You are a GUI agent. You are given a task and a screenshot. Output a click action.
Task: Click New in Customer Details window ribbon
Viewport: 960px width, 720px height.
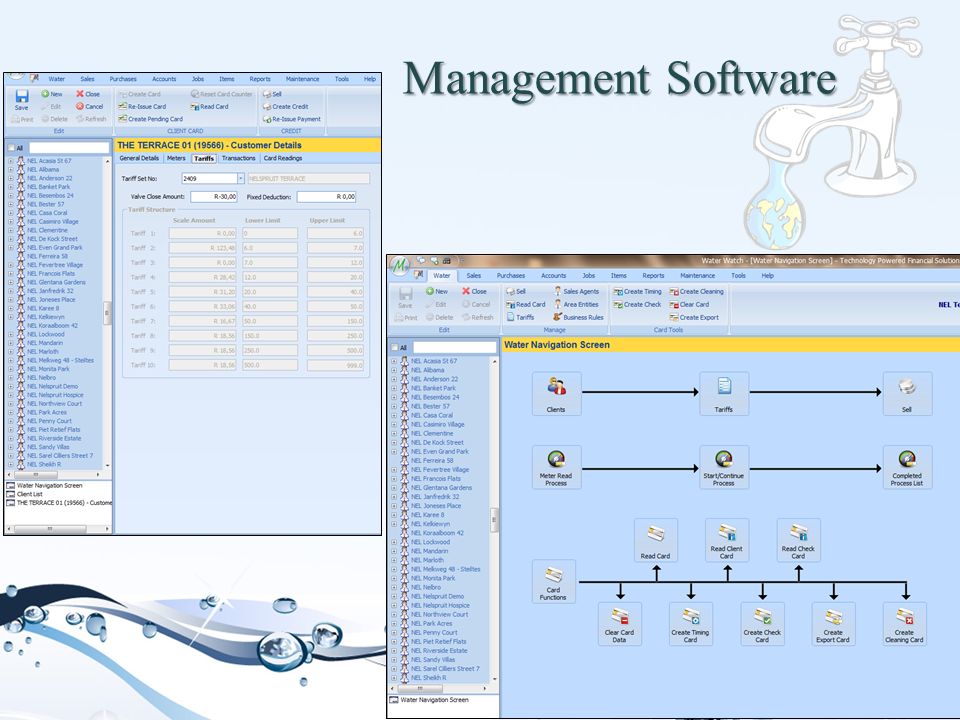pos(51,94)
